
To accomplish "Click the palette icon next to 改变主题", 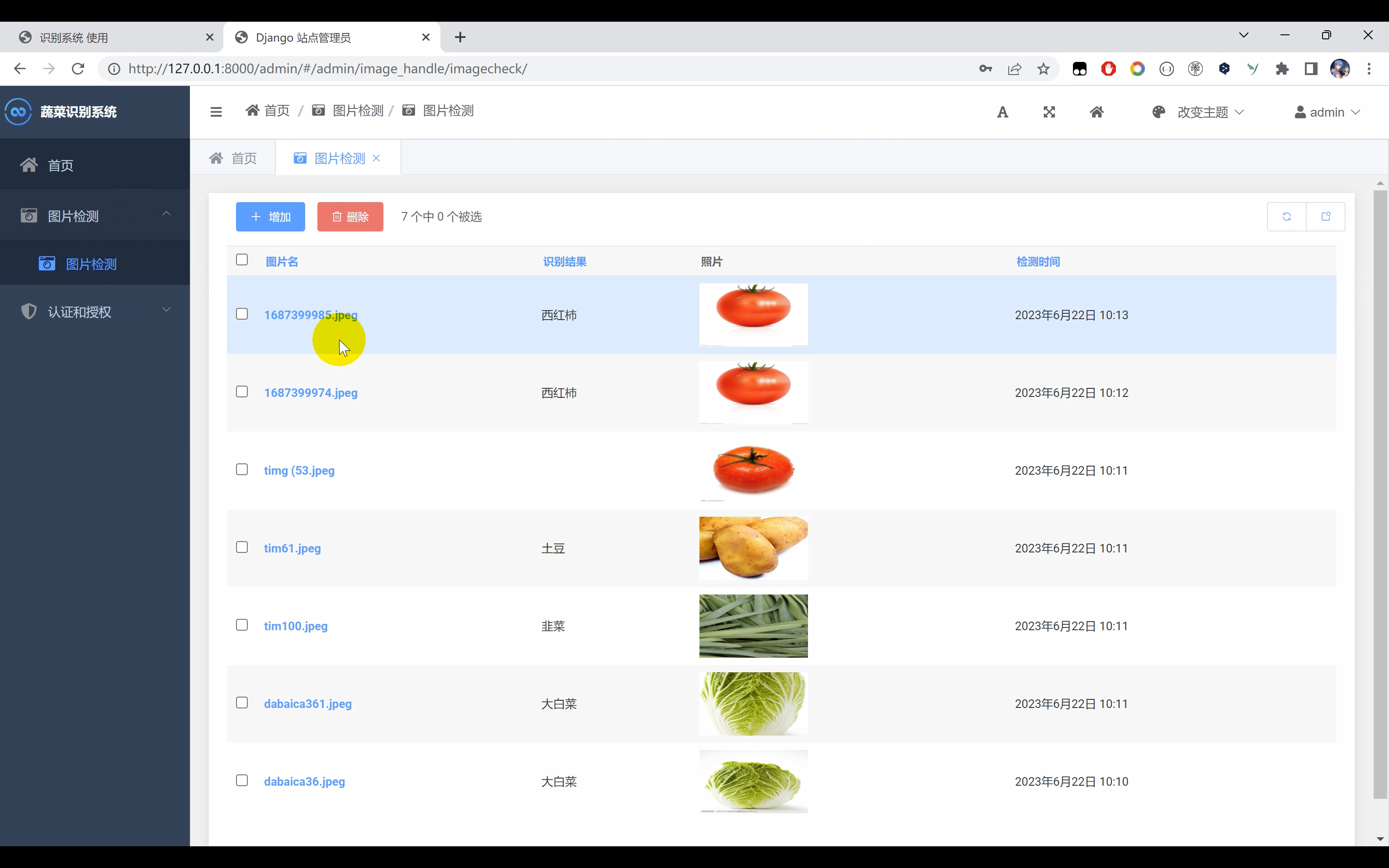I will click(1158, 112).
